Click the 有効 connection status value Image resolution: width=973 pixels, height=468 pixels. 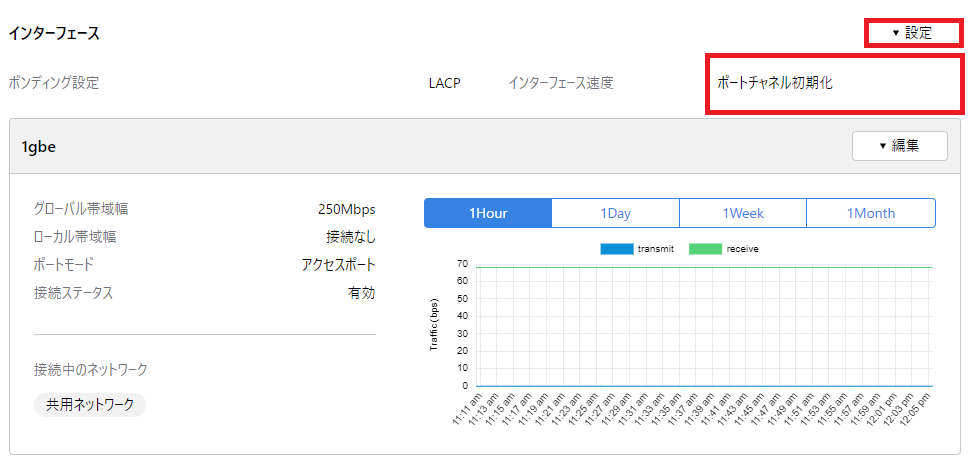[x=361, y=293]
